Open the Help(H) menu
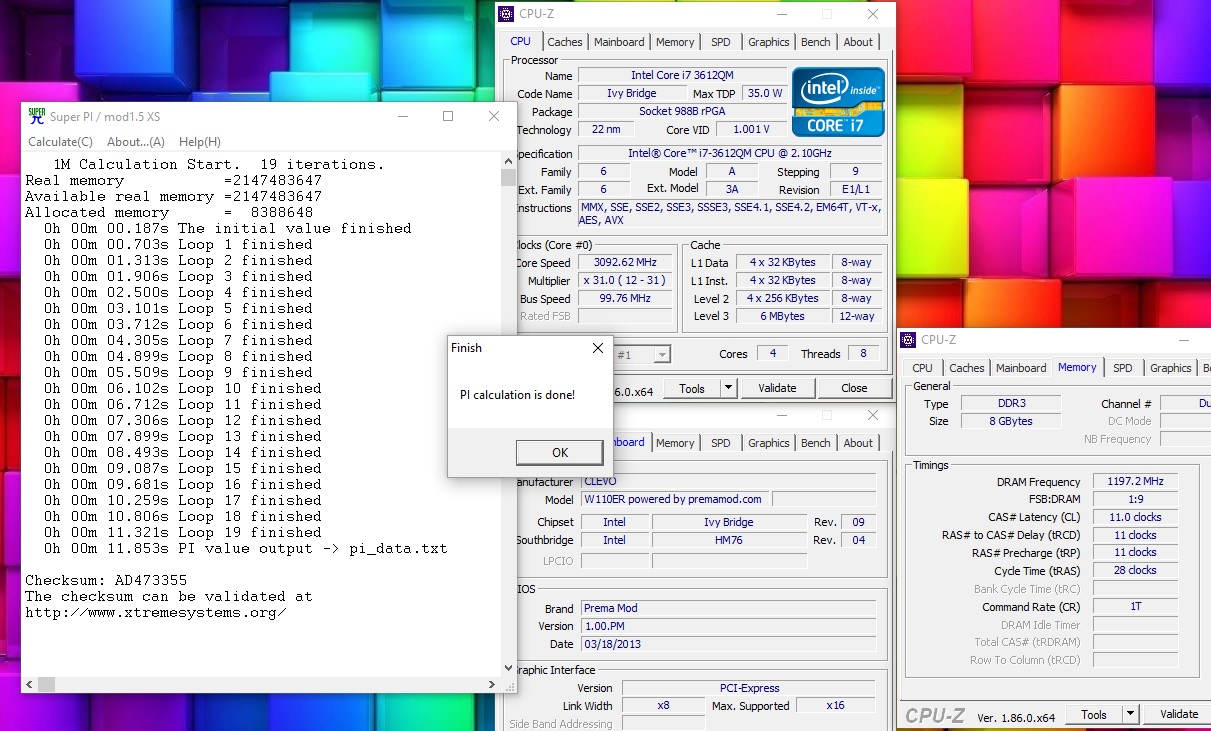This screenshot has height=731, width=1211. tap(200, 142)
